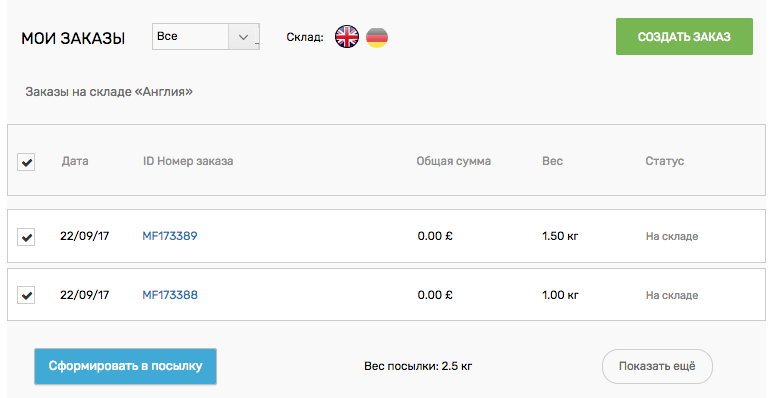Uncheck the order MF173388 checkbox
Image resolution: width=774 pixels, height=398 pixels.
[x=26, y=295]
